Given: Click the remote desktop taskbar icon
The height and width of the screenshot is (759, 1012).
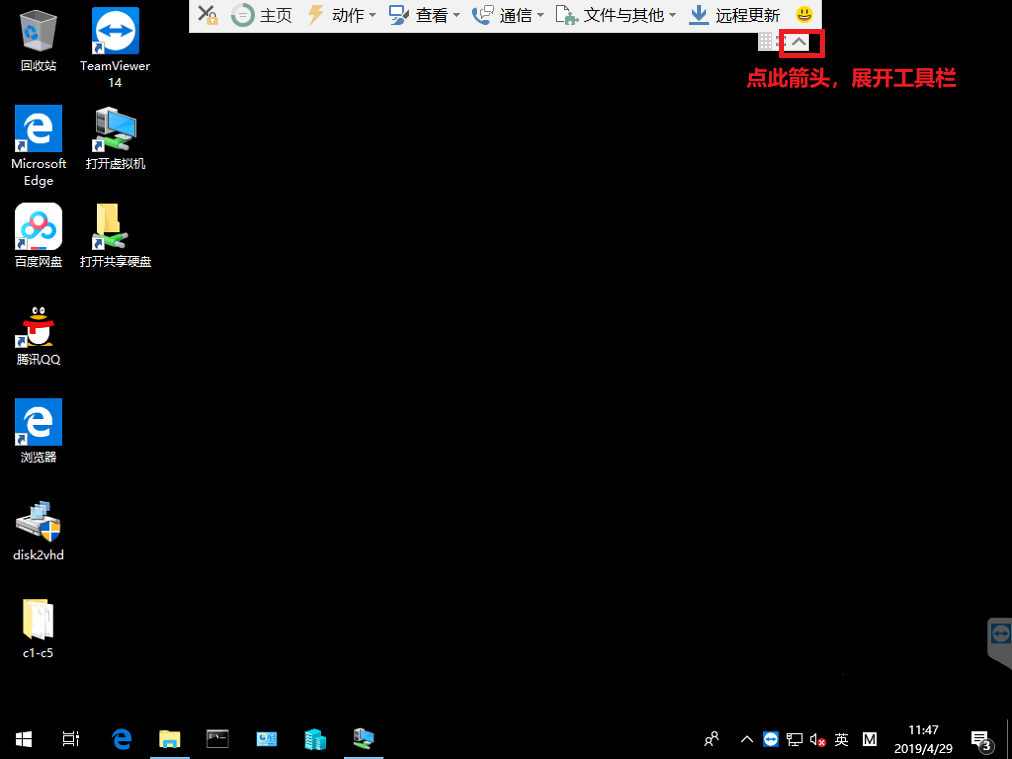Looking at the screenshot, I should pyautogui.click(x=363, y=739).
